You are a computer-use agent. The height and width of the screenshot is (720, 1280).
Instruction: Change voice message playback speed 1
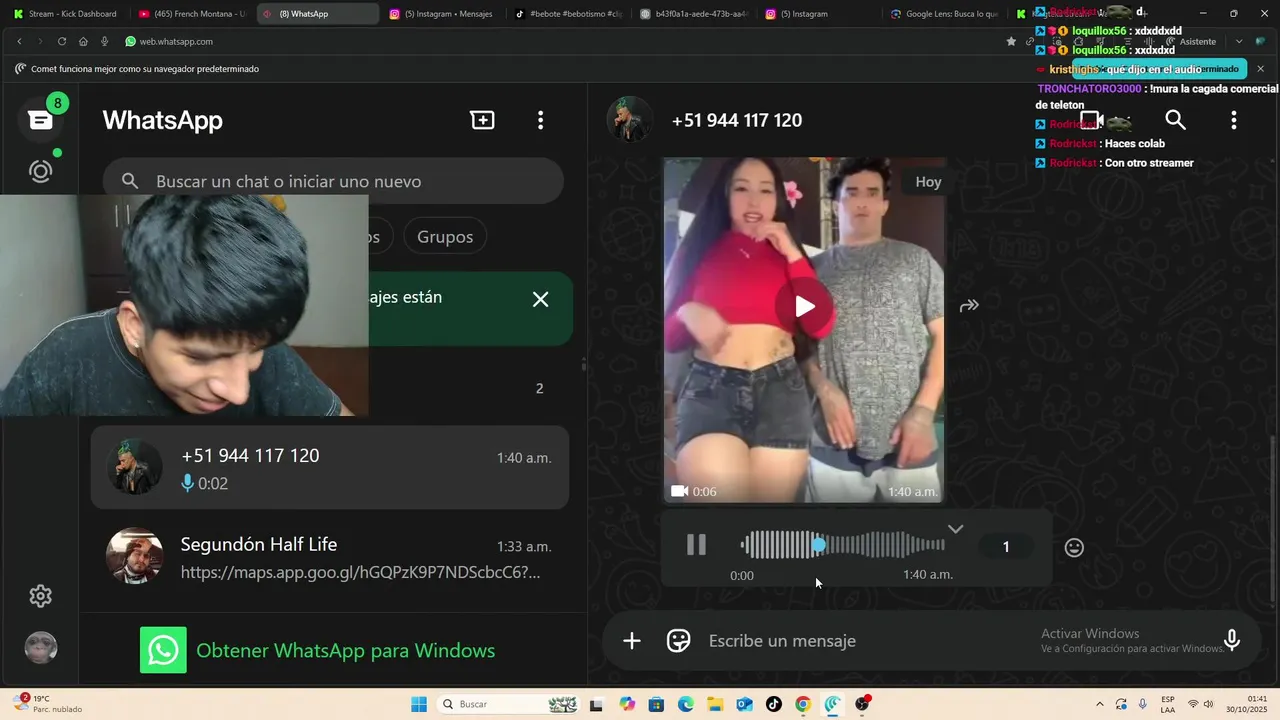click(1006, 547)
